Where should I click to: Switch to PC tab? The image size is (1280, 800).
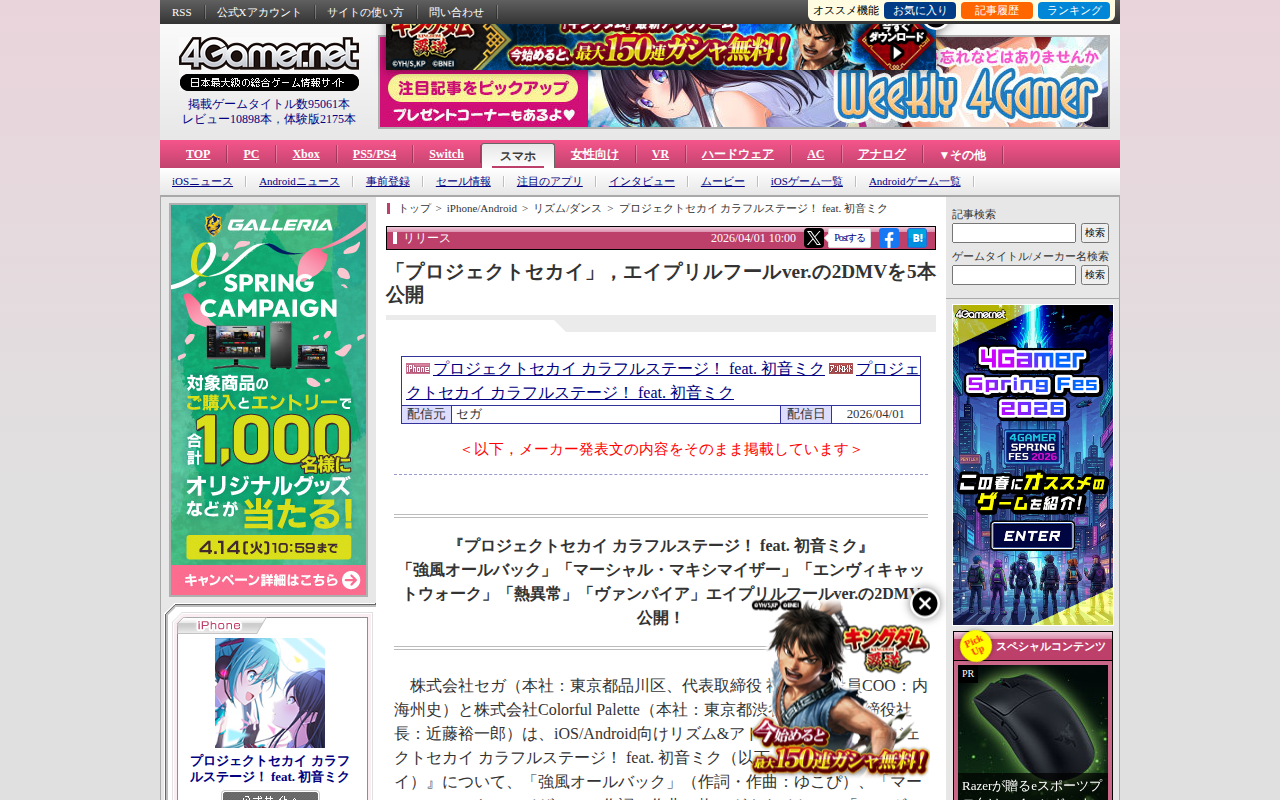[x=251, y=154]
